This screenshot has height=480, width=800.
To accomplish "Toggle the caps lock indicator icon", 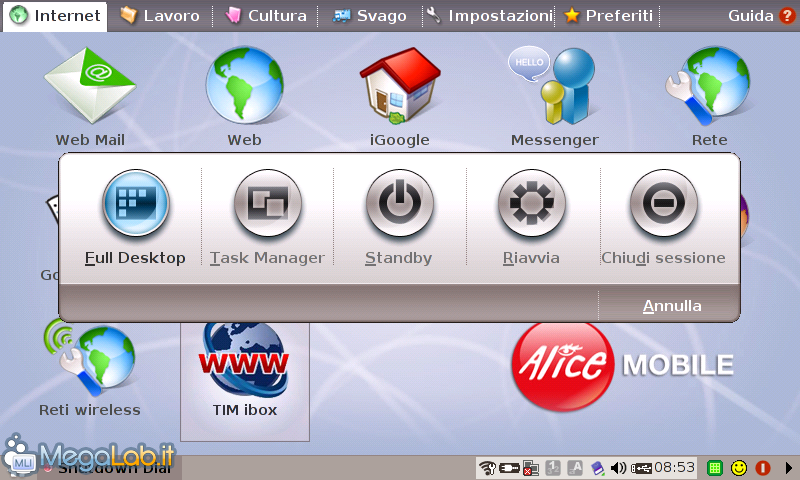I will point(575,468).
